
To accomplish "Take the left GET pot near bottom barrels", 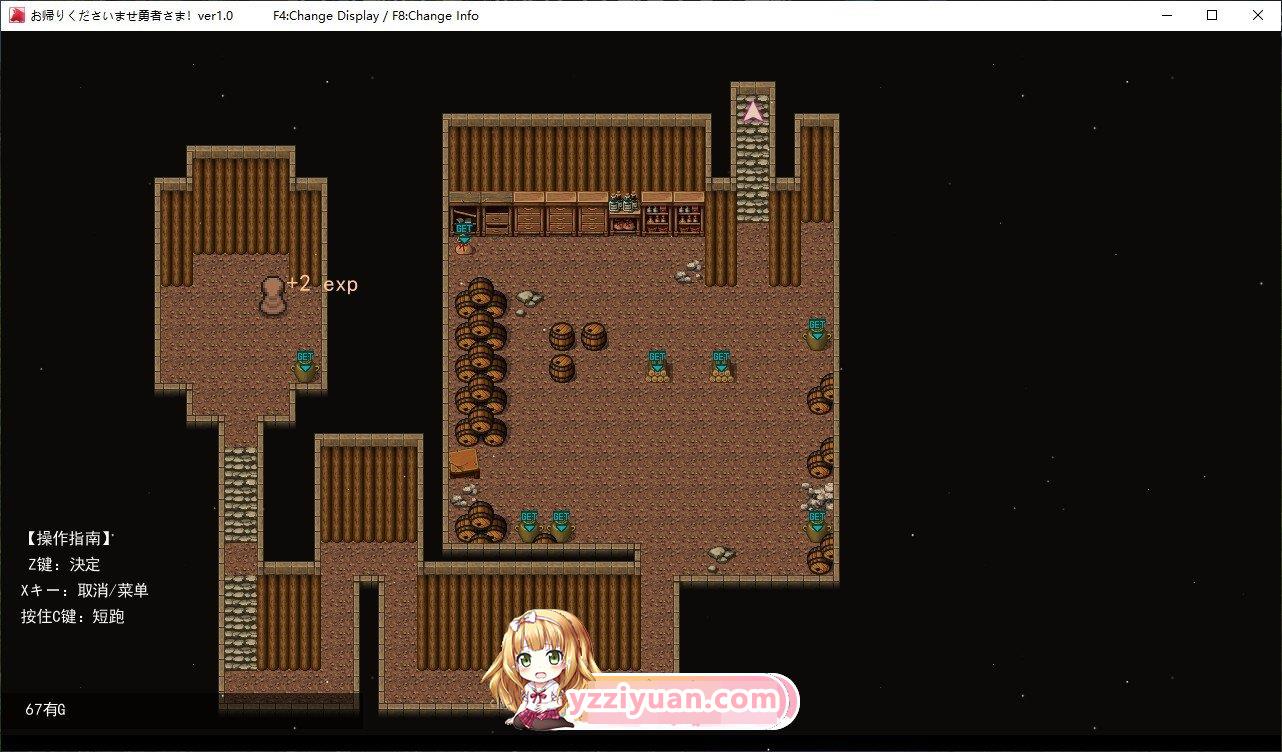I will pyautogui.click(x=529, y=525).
